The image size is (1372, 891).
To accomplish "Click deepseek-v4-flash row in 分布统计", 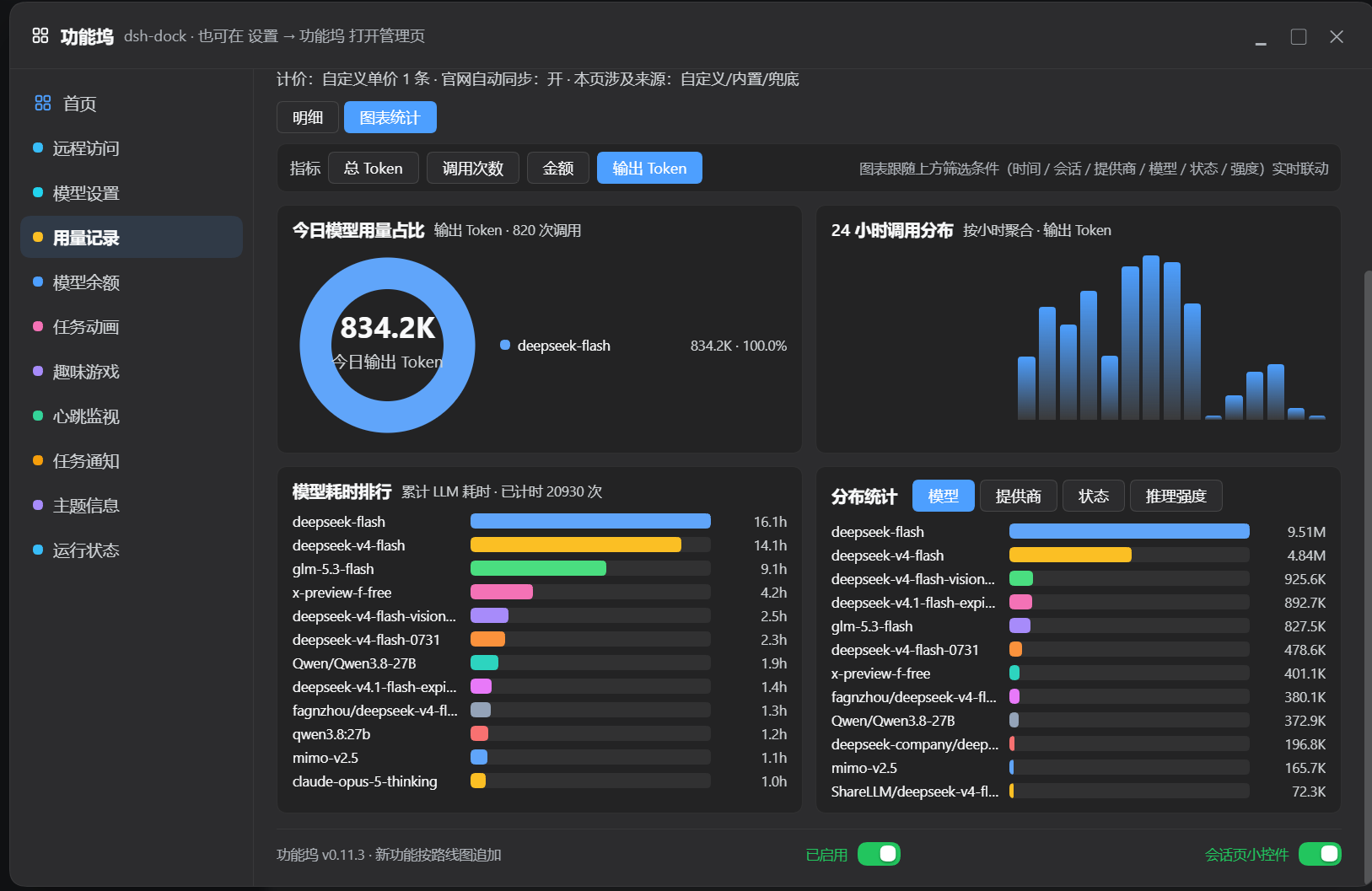I will tap(1079, 556).
